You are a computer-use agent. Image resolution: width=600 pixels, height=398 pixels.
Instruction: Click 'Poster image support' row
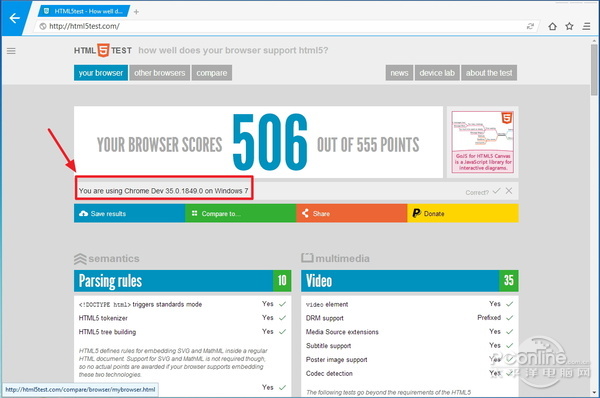409,359
